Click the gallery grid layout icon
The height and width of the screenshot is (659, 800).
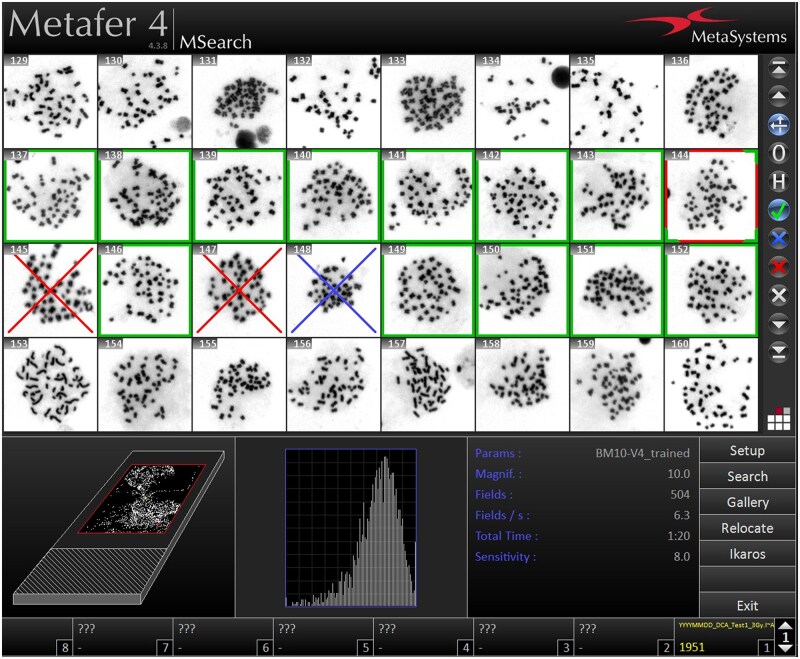(x=779, y=419)
